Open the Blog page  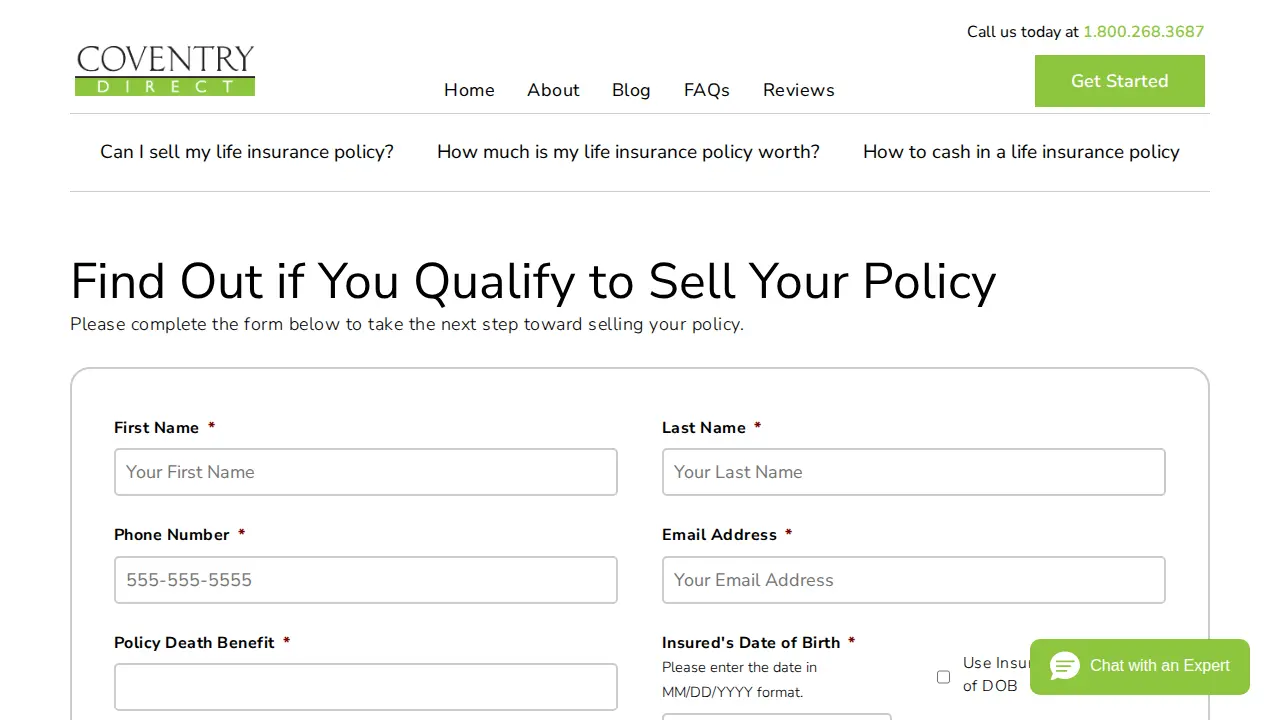(x=631, y=90)
